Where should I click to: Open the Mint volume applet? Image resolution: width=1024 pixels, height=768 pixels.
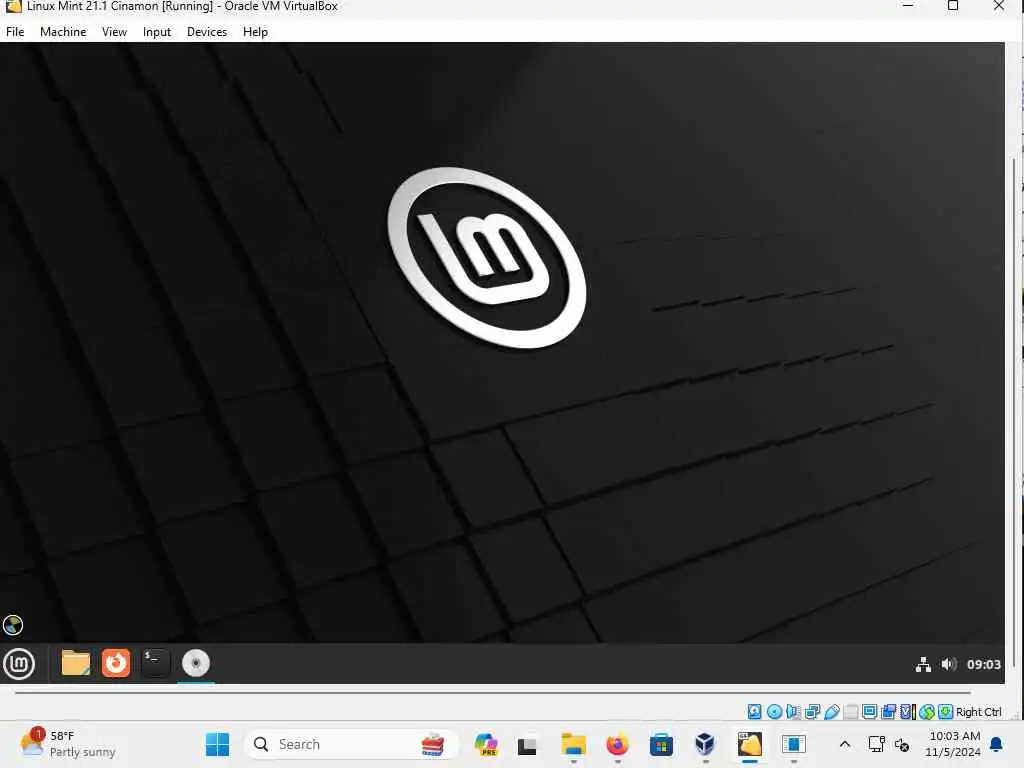pyautogui.click(x=949, y=665)
